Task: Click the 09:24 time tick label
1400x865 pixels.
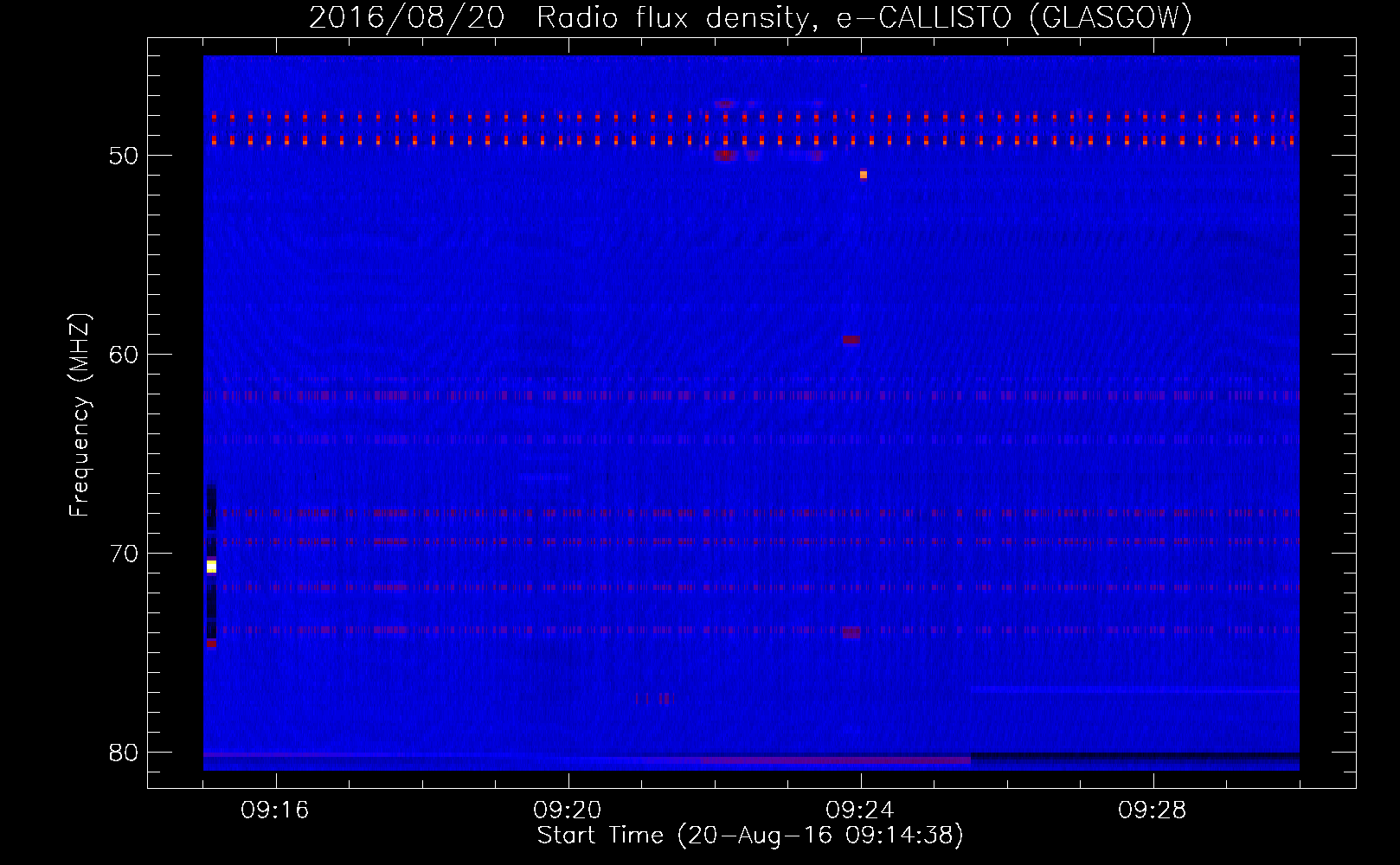Action: pyautogui.click(x=860, y=811)
